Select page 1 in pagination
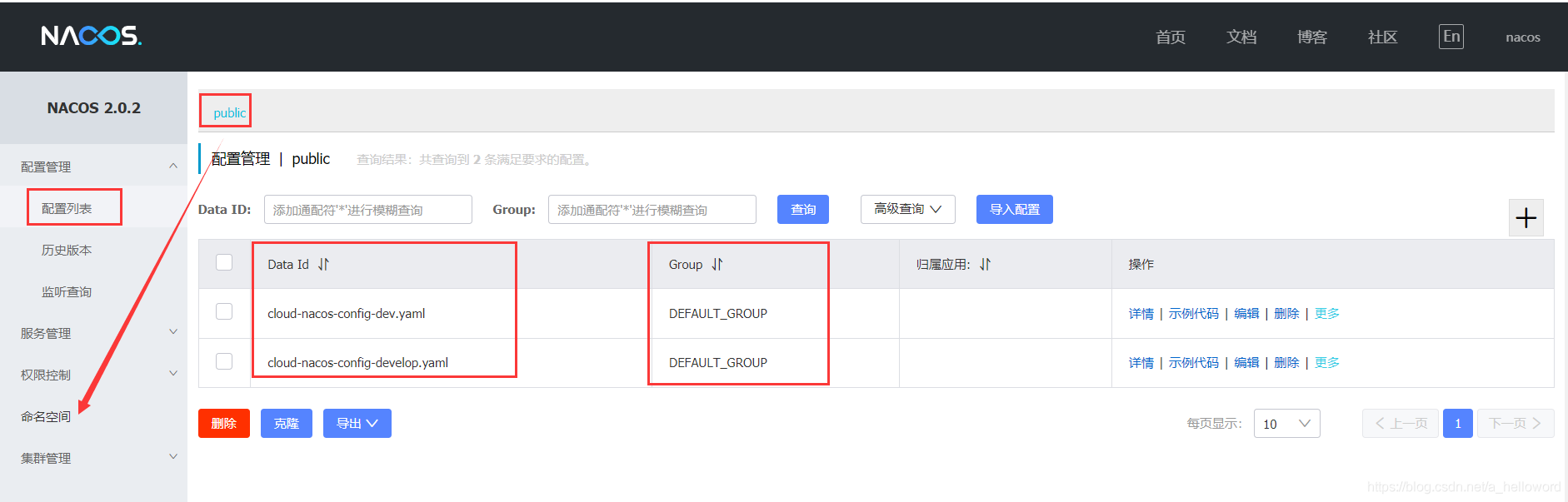This screenshot has width=1568, height=502. pyautogui.click(x=1458, y=424)
